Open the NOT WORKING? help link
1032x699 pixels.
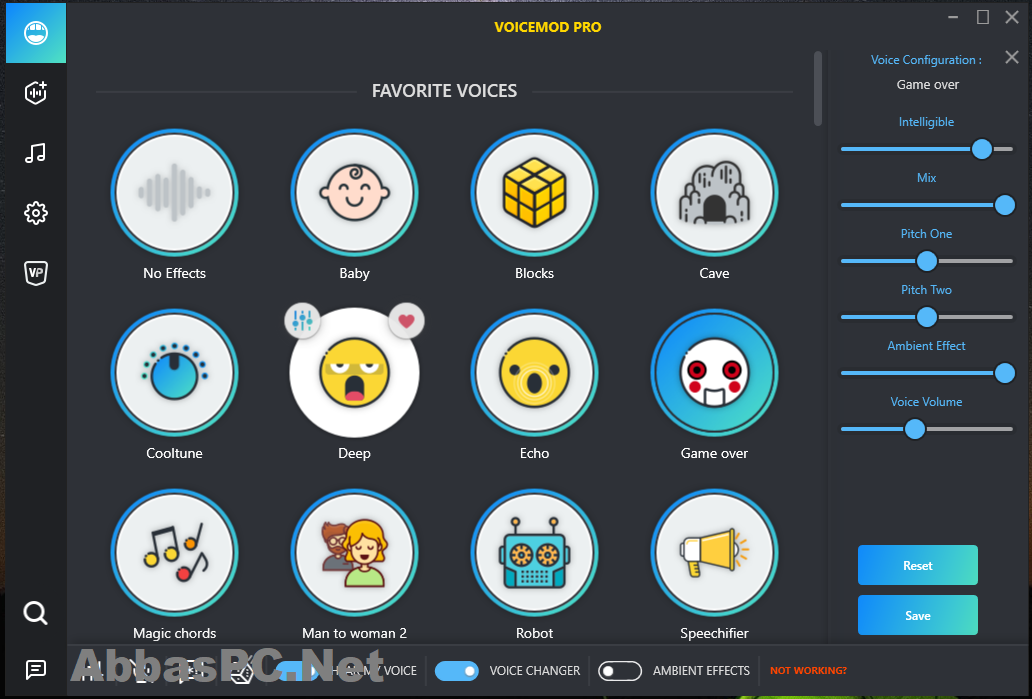808,670
